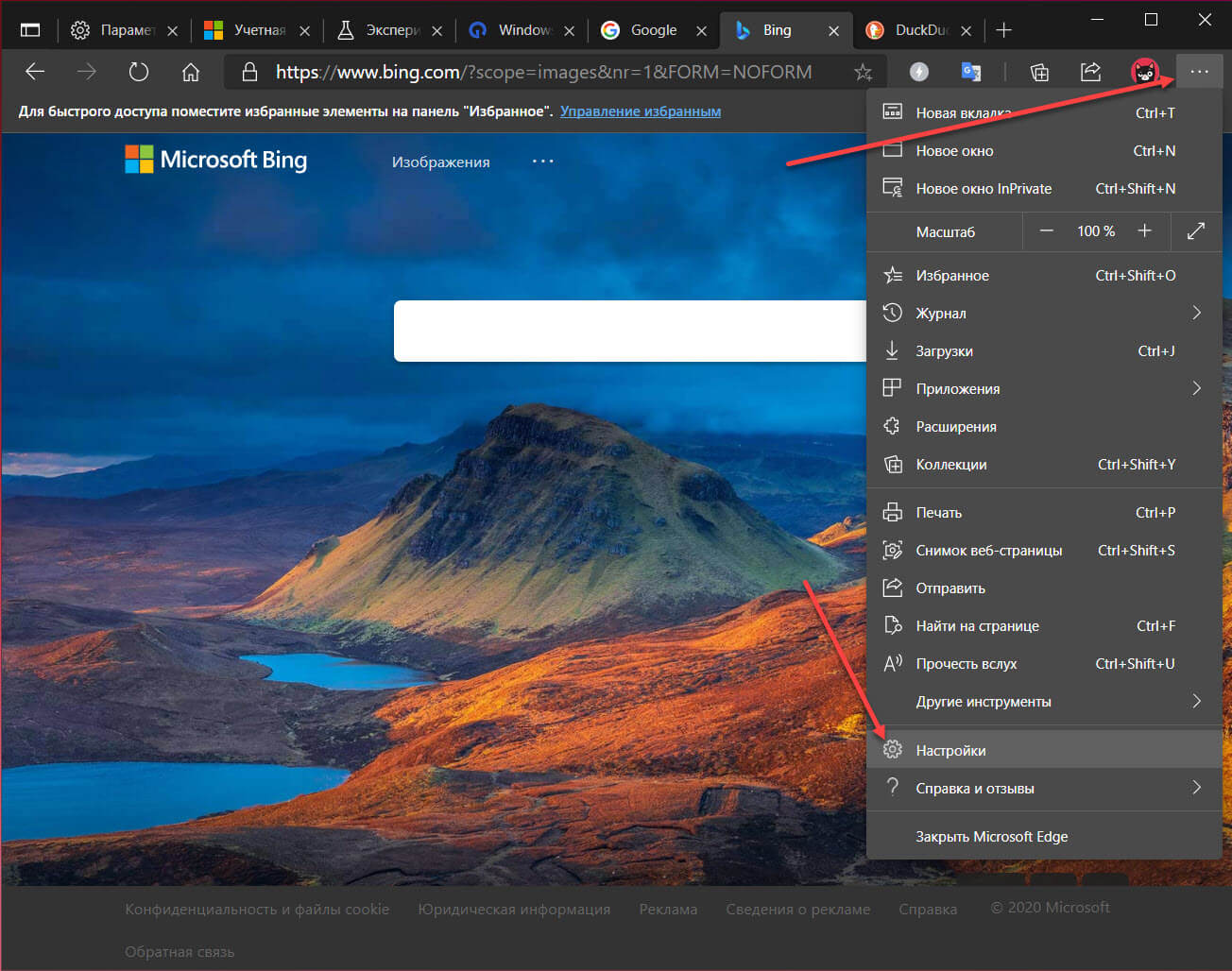Choose Печать from the menu

(1044, 512)
